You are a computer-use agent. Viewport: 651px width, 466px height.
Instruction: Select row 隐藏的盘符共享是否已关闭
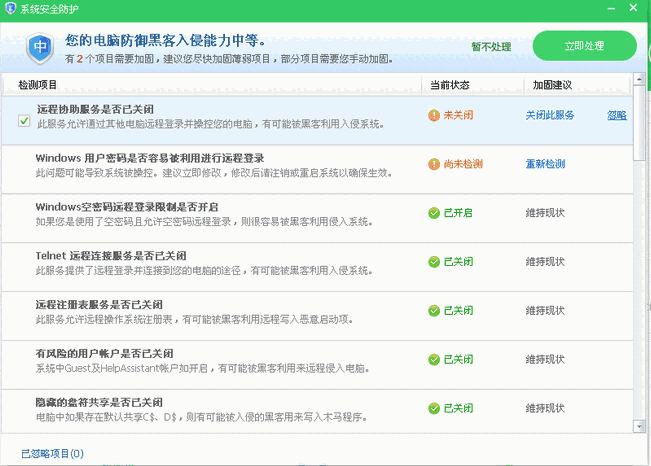(318, 411)
